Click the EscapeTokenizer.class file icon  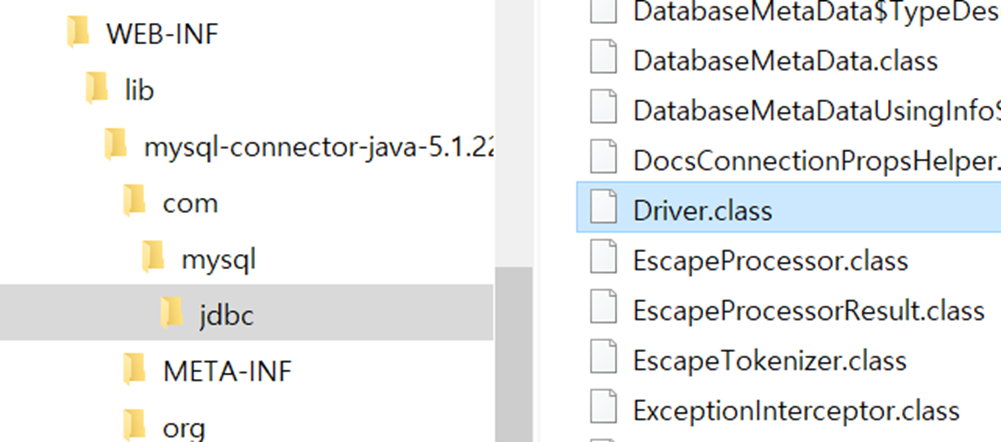point(603,357)
